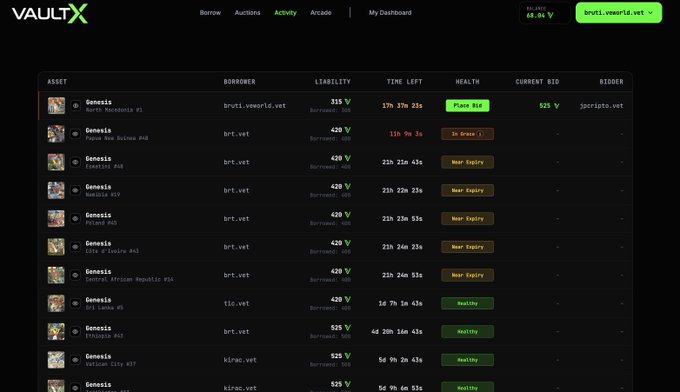Viewport: 680px width, 392px height.
Task: Toggle eye icon for Eswatini #48
Action: (75, 162)
